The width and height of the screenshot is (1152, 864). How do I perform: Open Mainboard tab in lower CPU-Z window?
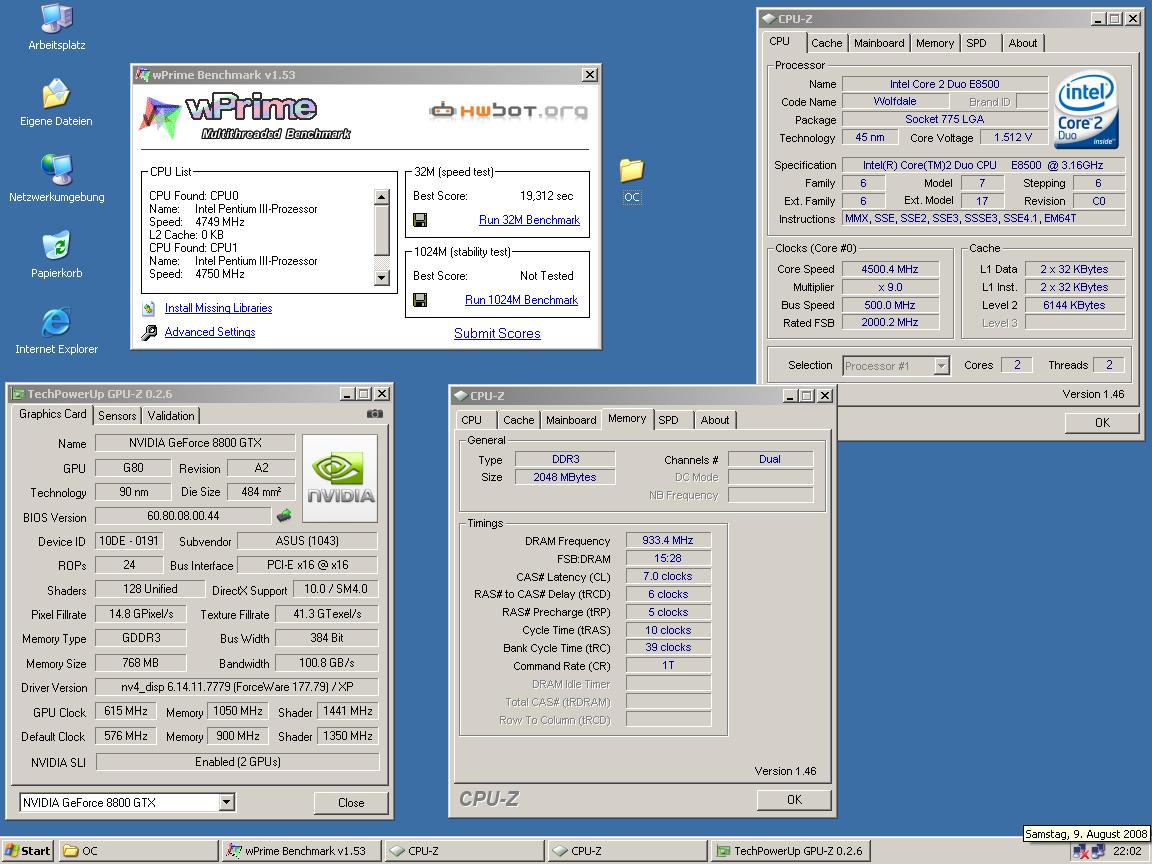coord(571,420)
